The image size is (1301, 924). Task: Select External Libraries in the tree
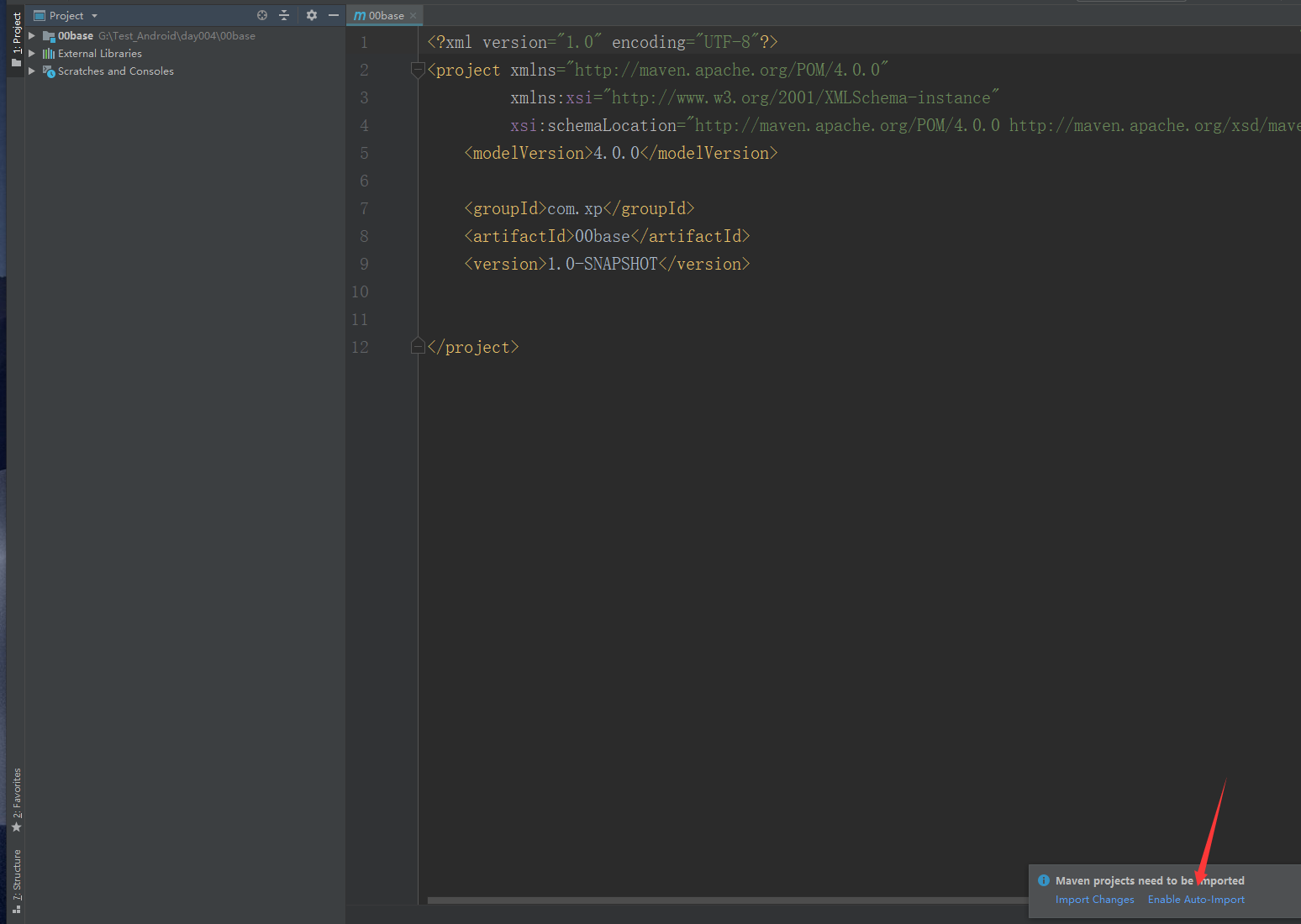[185, 53]
